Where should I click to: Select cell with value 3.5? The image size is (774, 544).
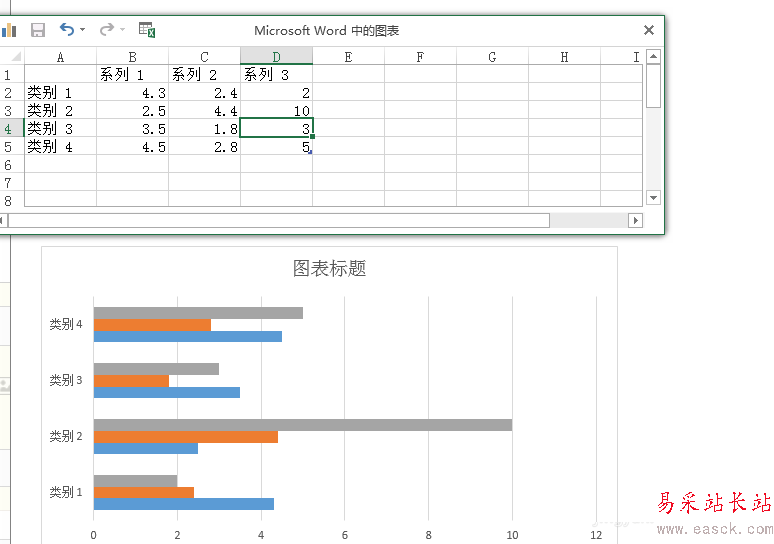[x=132, y=128]
